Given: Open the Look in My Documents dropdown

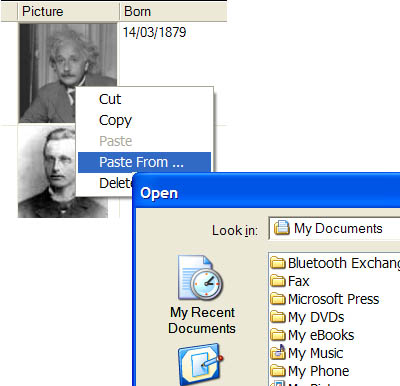Looking at the screenshot, I should [x=334, y=228].
